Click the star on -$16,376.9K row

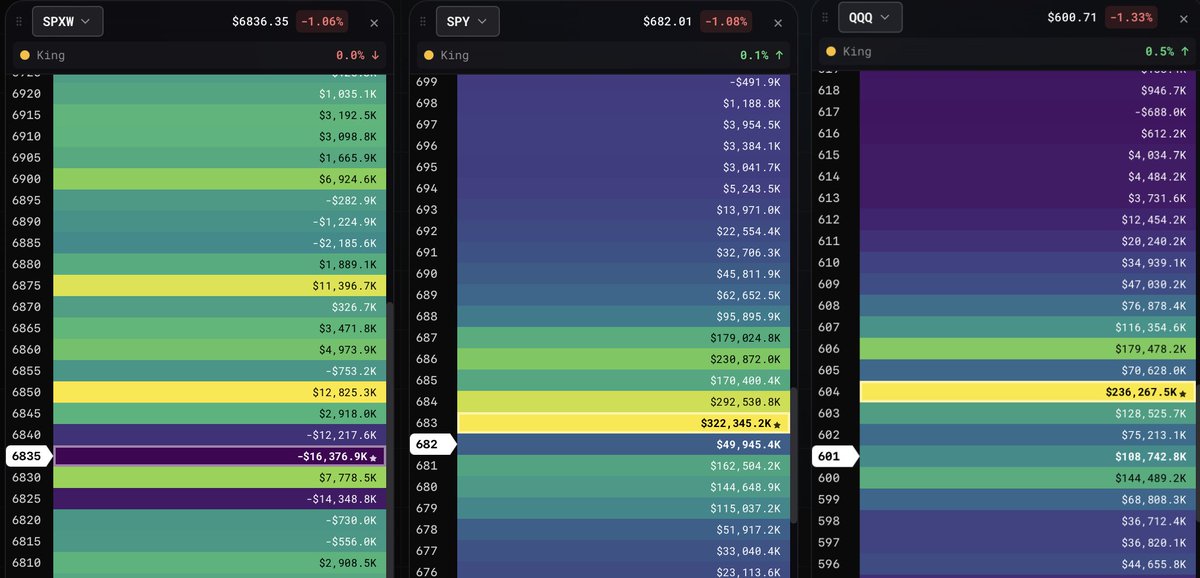374,457
